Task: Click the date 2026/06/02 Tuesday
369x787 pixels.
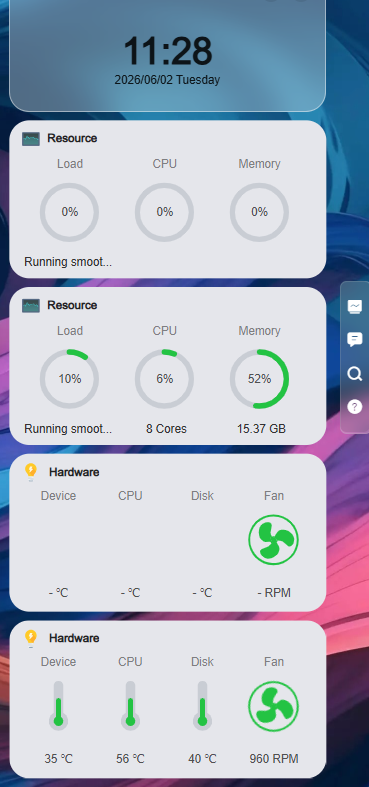Action: (x=167, y=80)
